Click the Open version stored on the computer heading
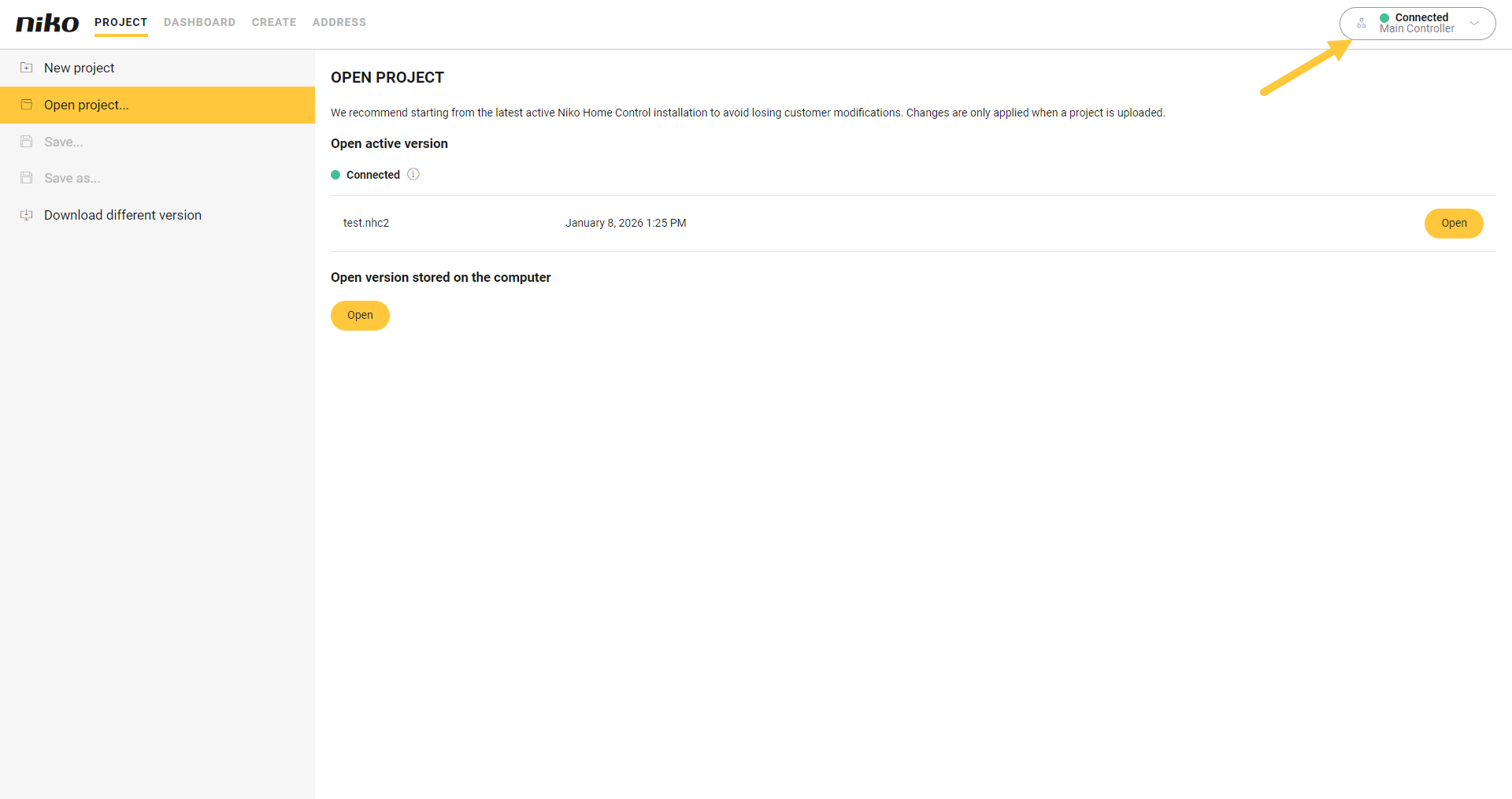The width and height of the screenshot is (1512, 799). (x=441, y=277)
